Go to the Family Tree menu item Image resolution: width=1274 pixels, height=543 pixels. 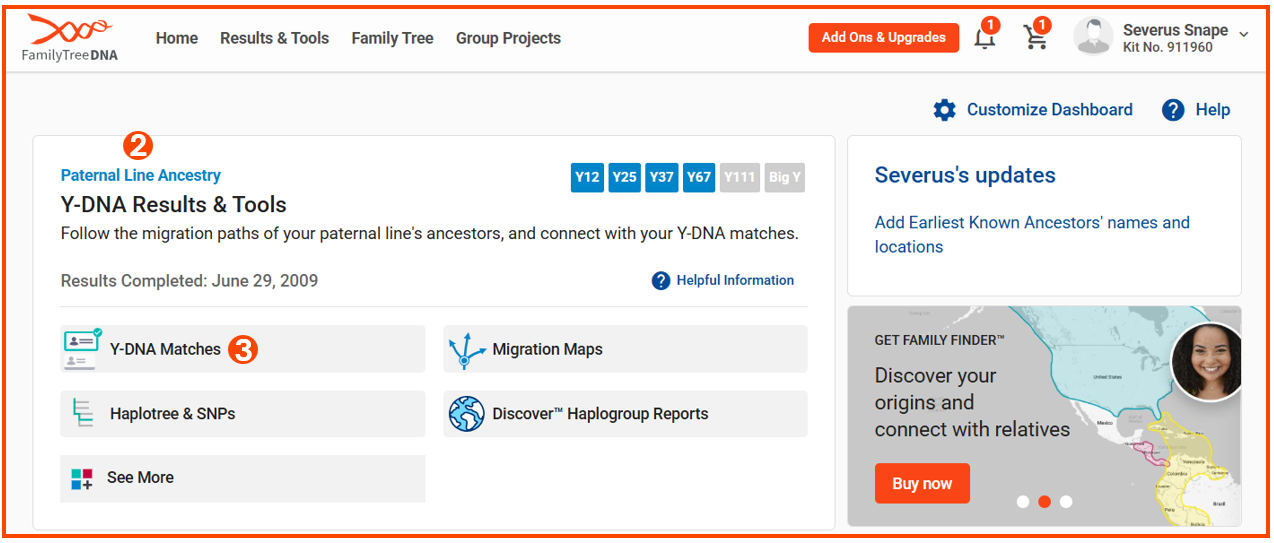coord(392,38)
